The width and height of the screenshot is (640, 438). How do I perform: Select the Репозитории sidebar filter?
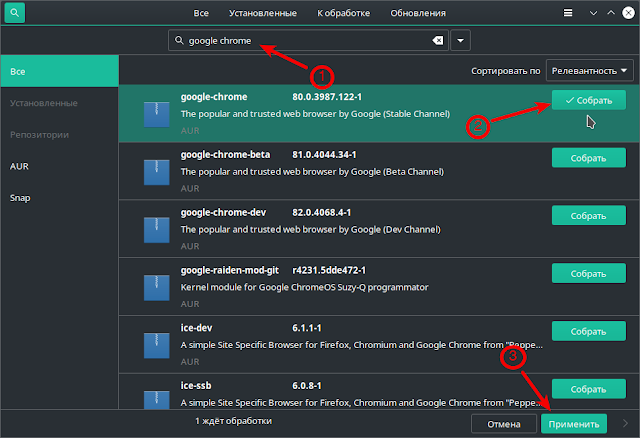tap(60, 134)
